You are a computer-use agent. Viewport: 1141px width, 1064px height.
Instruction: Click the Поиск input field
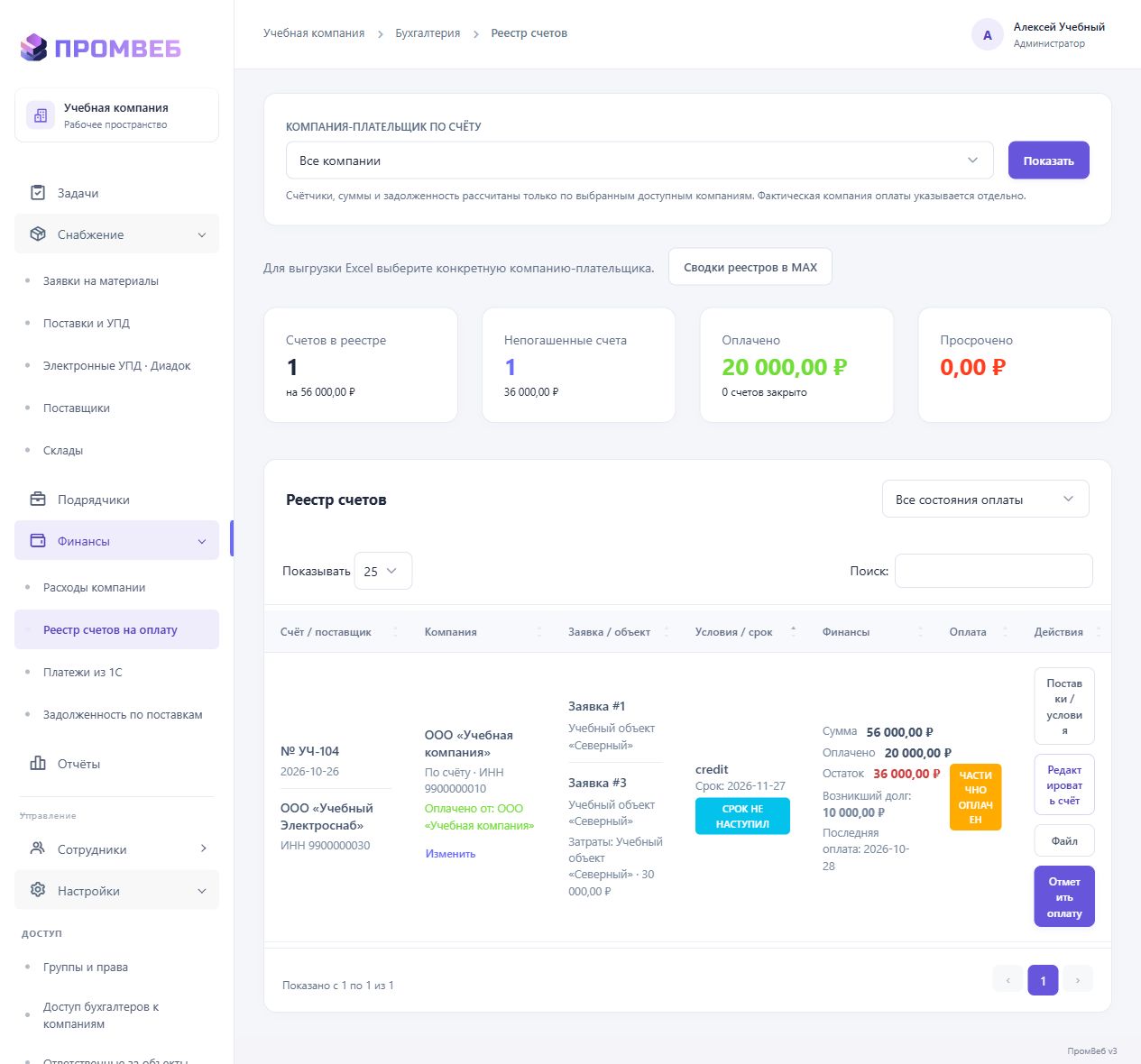coord(994,571)
